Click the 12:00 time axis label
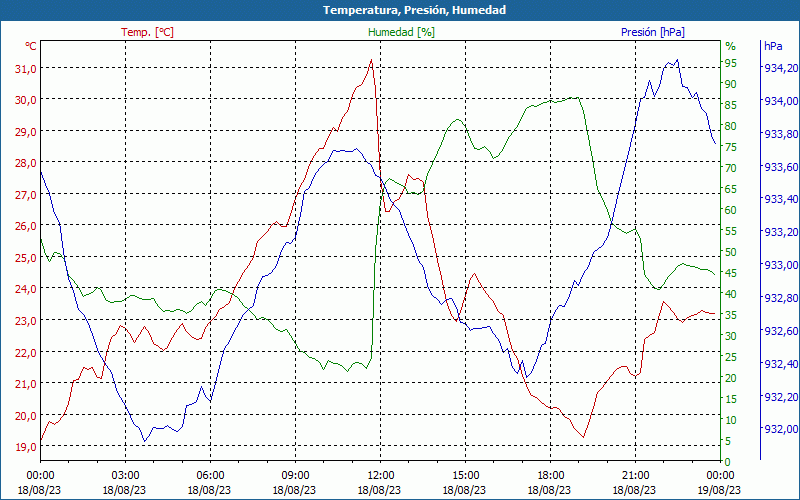 (380, 474)
